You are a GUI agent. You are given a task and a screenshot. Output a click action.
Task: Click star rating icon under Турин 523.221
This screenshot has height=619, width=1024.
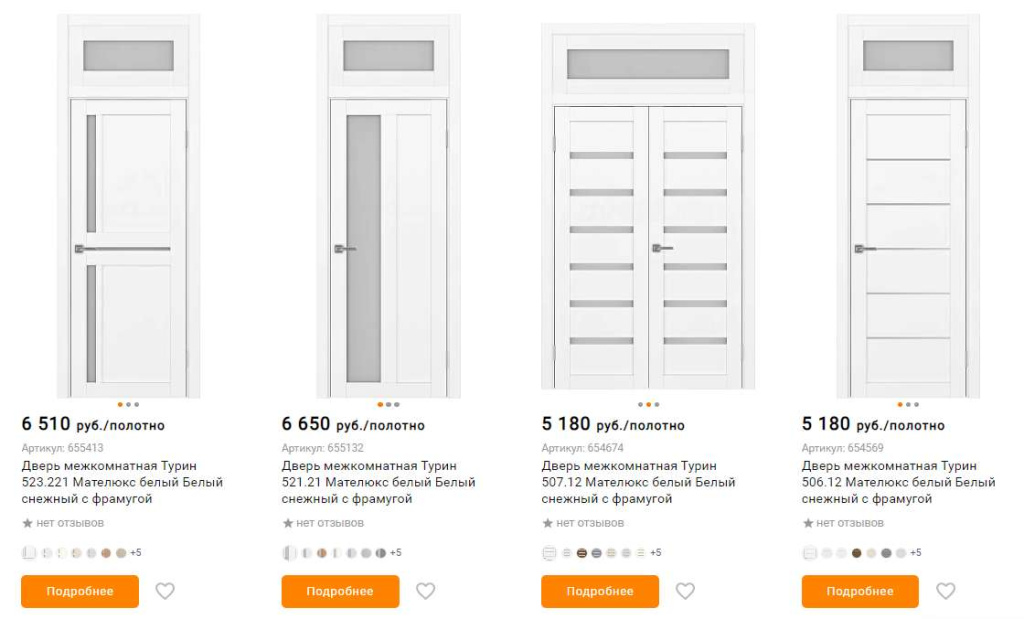coord(27,523)
